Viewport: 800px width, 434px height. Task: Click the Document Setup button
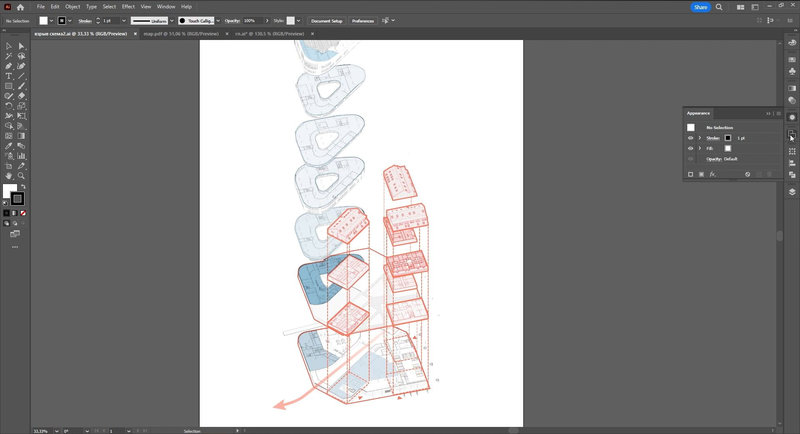pos(327,21)
